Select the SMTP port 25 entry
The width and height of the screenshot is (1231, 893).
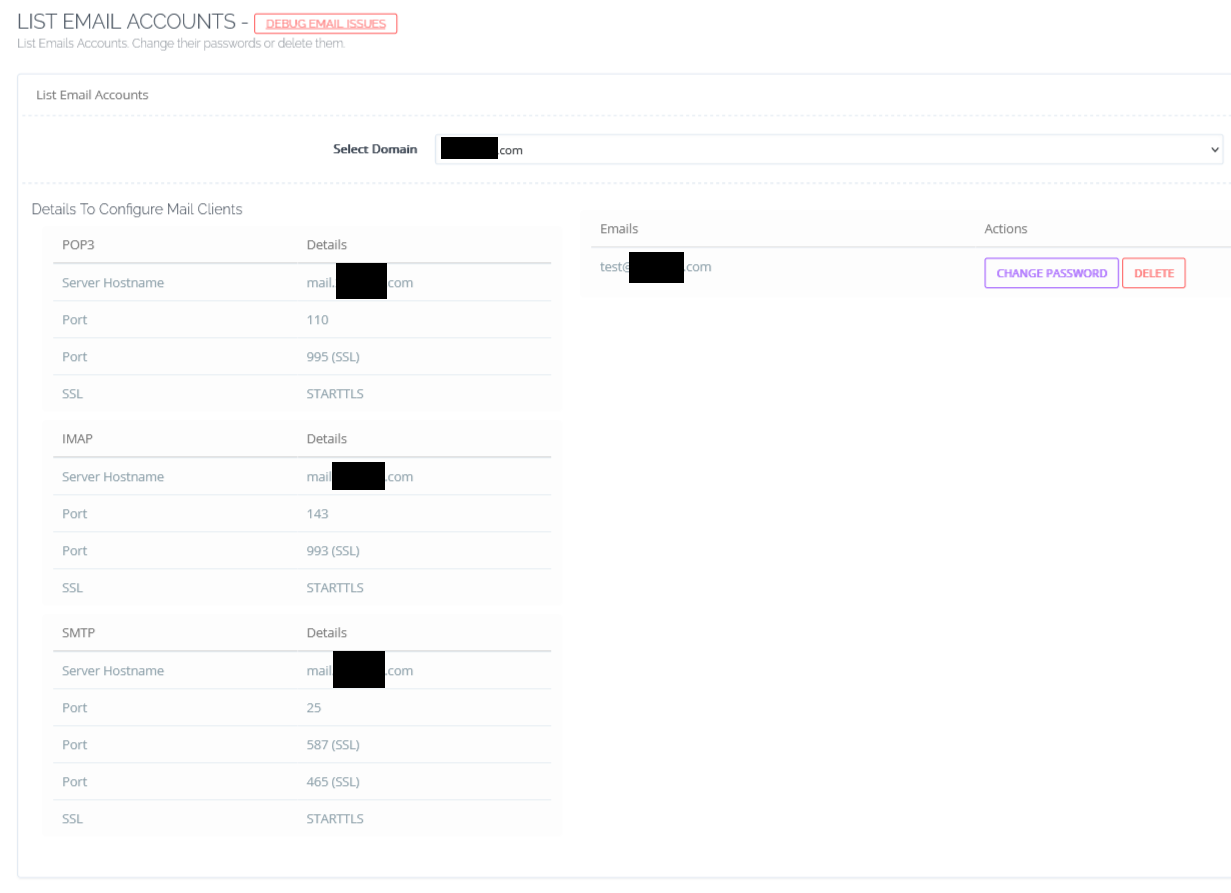click(x=313, y=707)
